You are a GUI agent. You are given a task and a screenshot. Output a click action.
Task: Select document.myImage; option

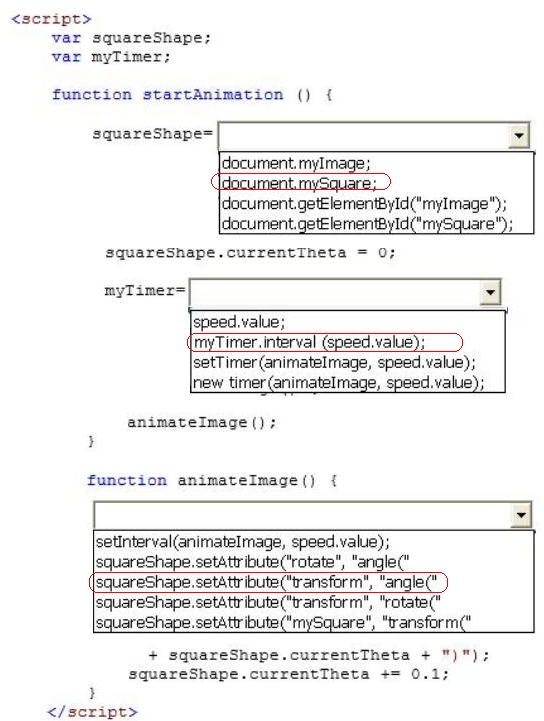tap(296, 163)
